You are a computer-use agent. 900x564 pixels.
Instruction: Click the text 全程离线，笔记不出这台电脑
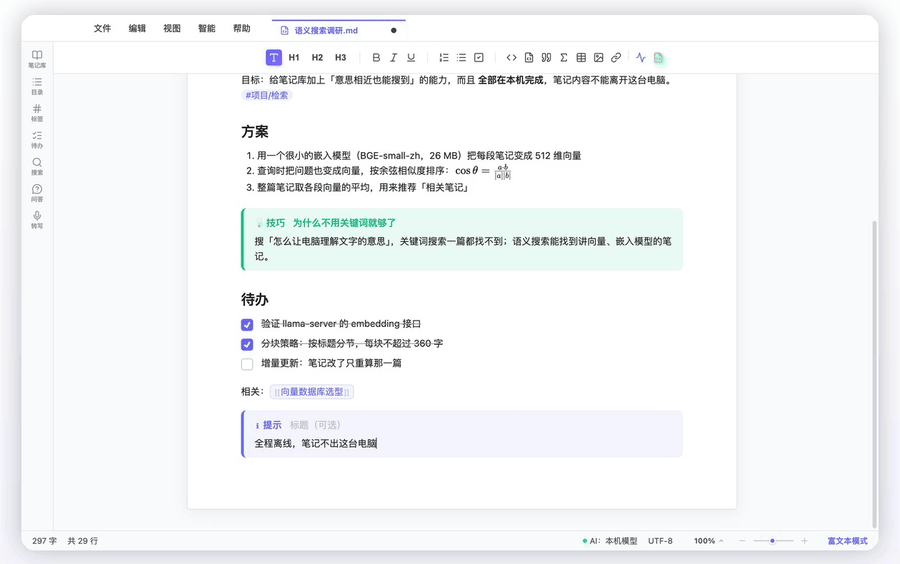click(x=315, y=443)
